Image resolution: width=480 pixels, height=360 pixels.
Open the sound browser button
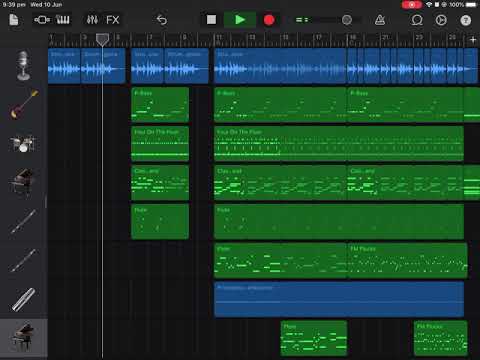tap(42, 20)
